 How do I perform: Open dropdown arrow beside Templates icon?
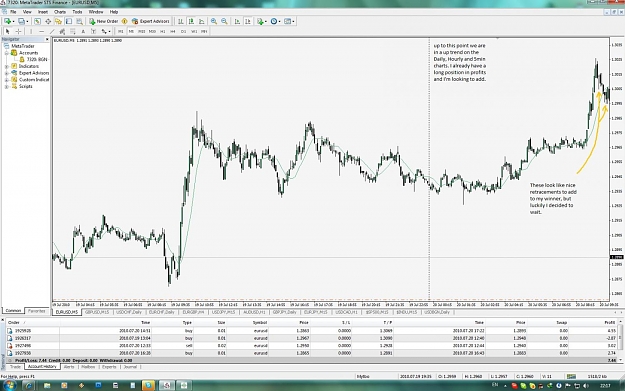pos(293,22)
